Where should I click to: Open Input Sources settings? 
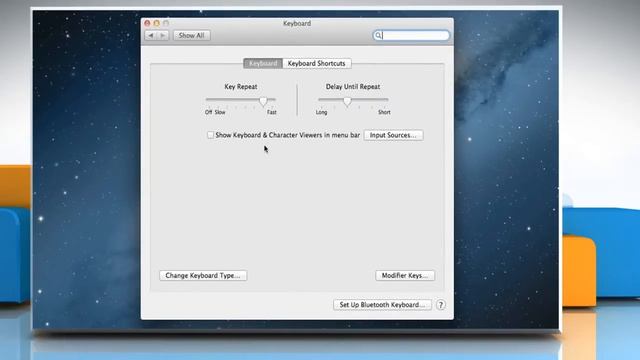point(393,135)
